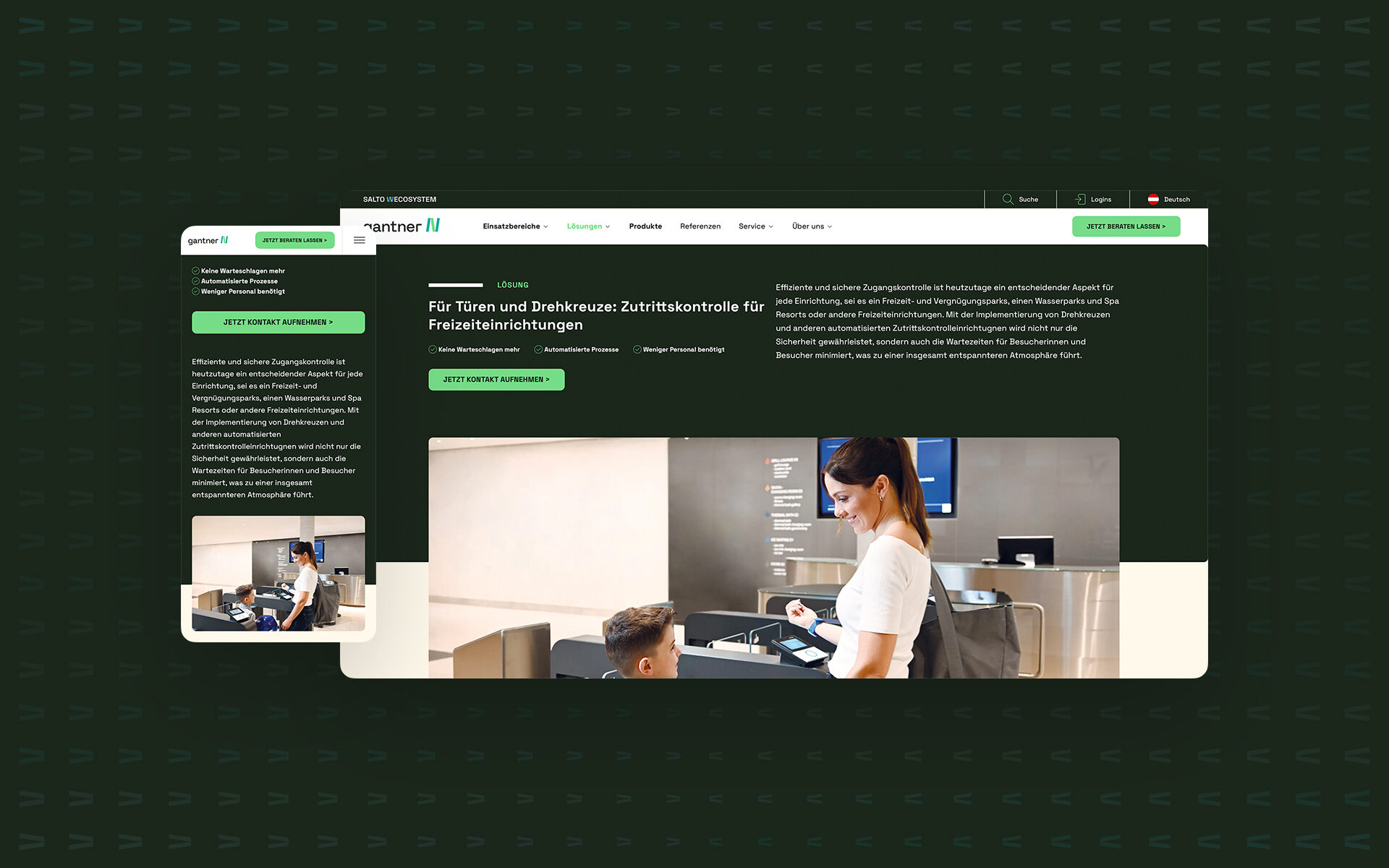
Task: Select 'Referenzen' menu item
Action: 700,226
